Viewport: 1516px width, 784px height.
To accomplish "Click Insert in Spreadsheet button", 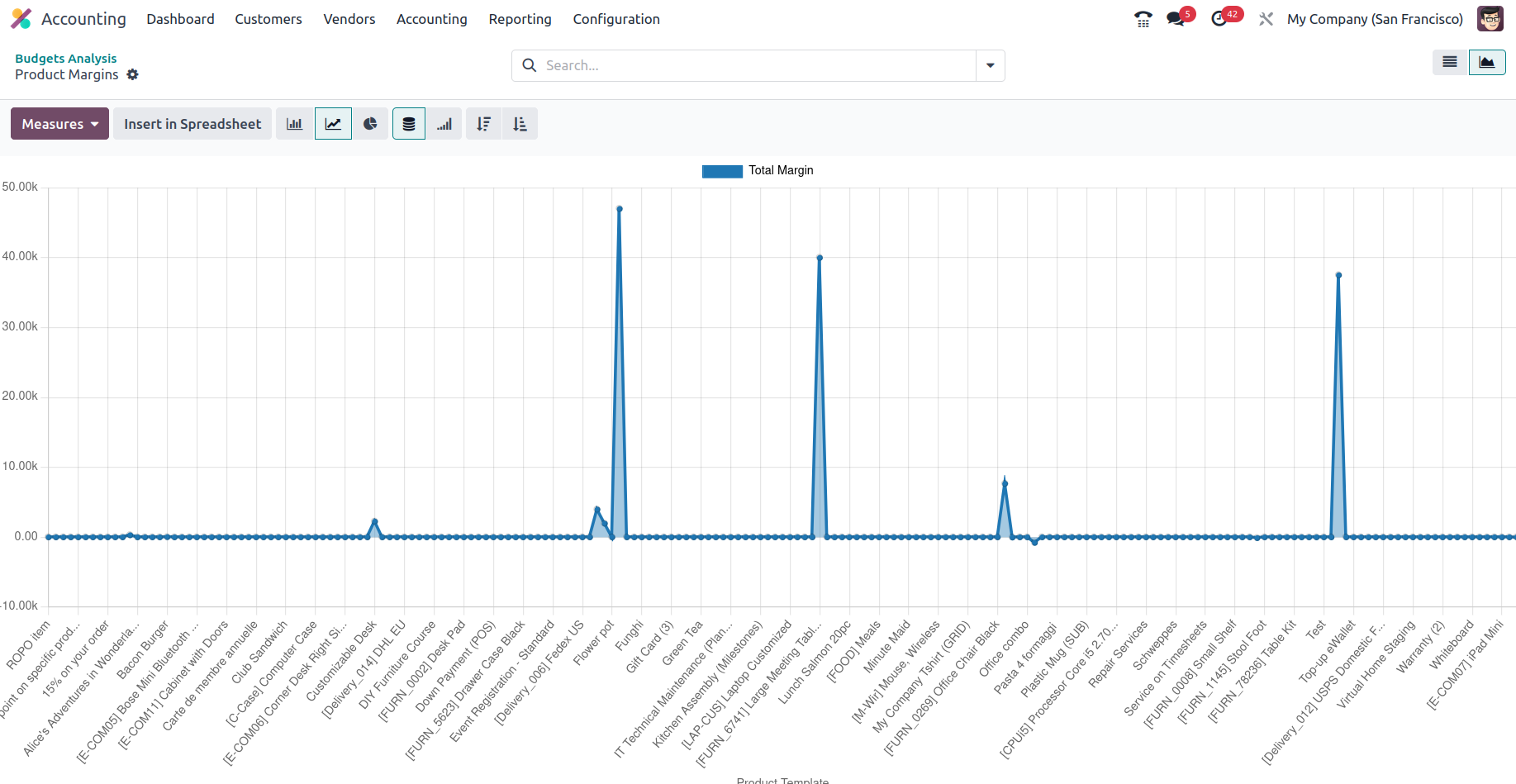I will point(192,124).
